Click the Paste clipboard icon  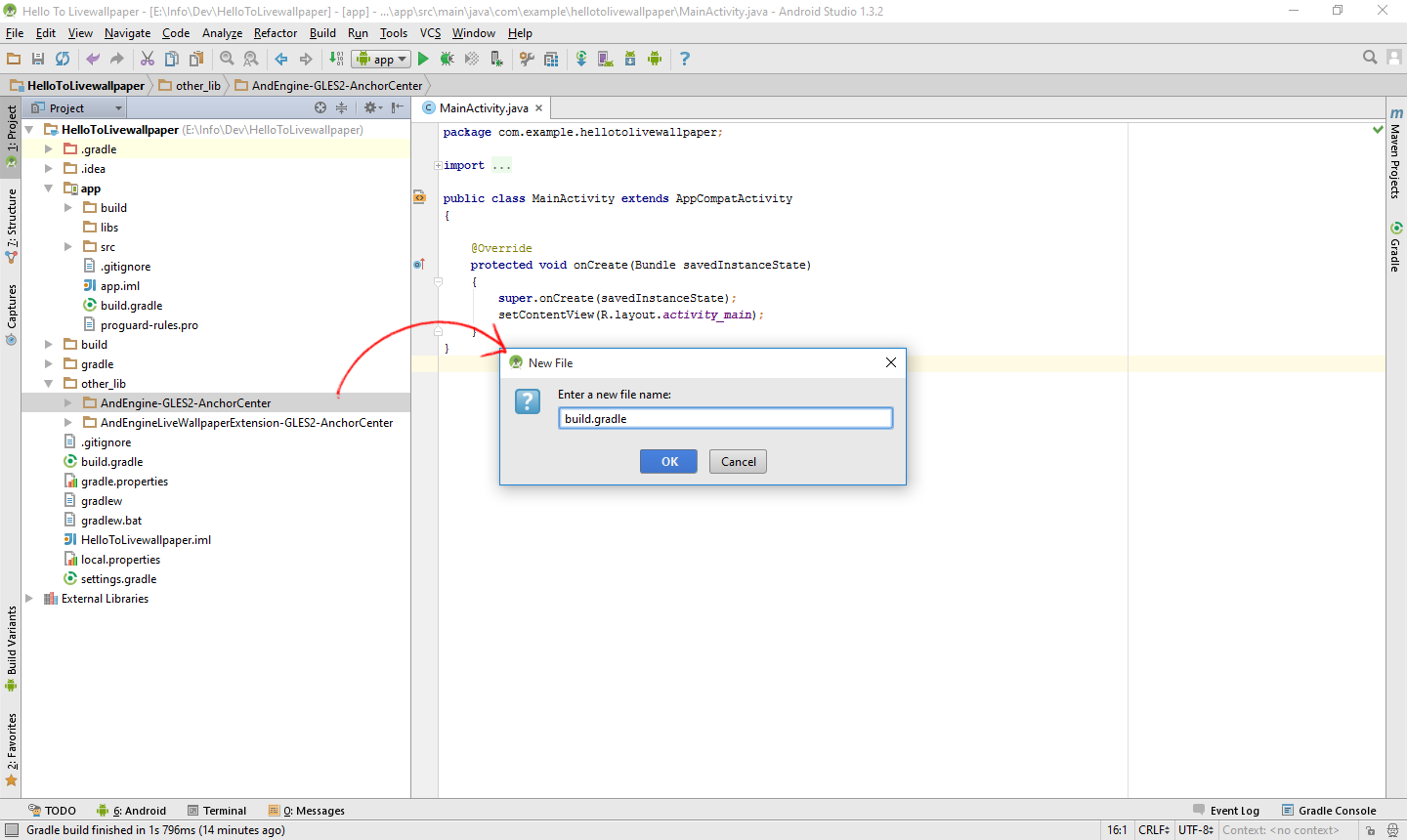(196, 59)
